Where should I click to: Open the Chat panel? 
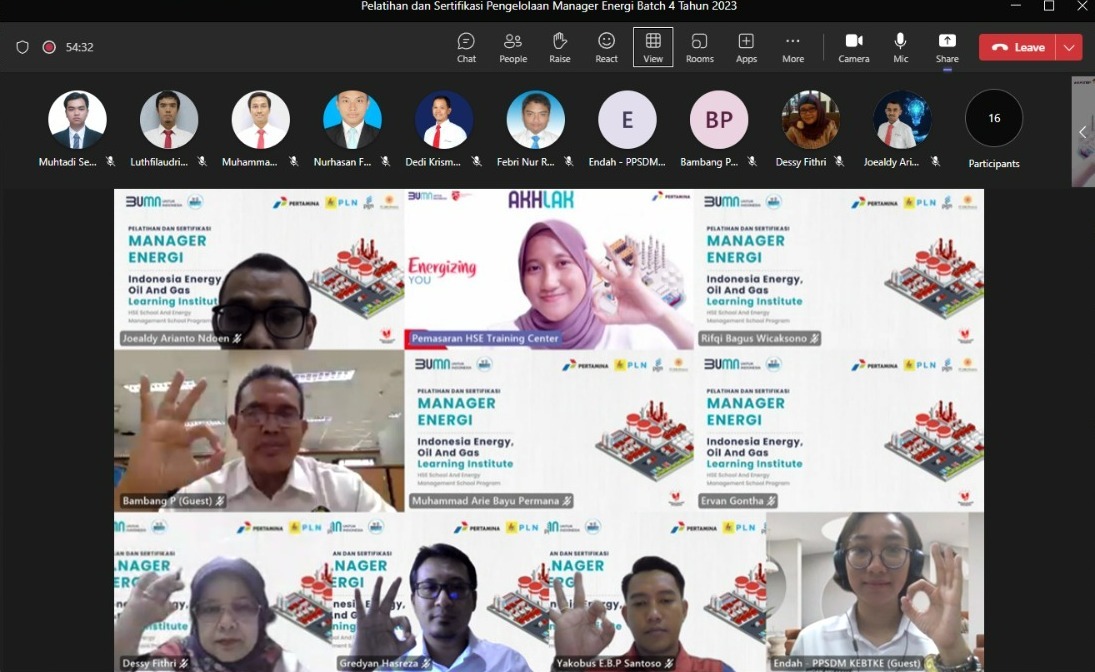tap(465, 46)
